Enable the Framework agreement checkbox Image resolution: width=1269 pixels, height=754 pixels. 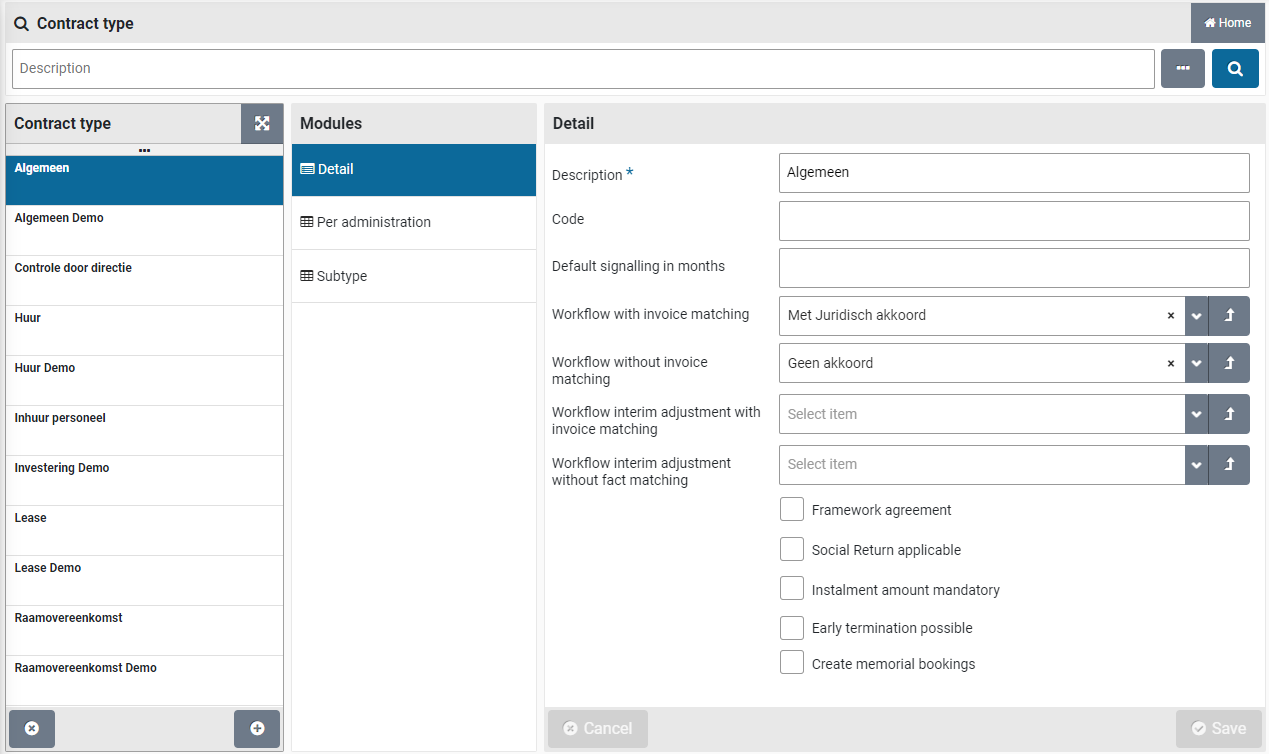tap(792, 510)
